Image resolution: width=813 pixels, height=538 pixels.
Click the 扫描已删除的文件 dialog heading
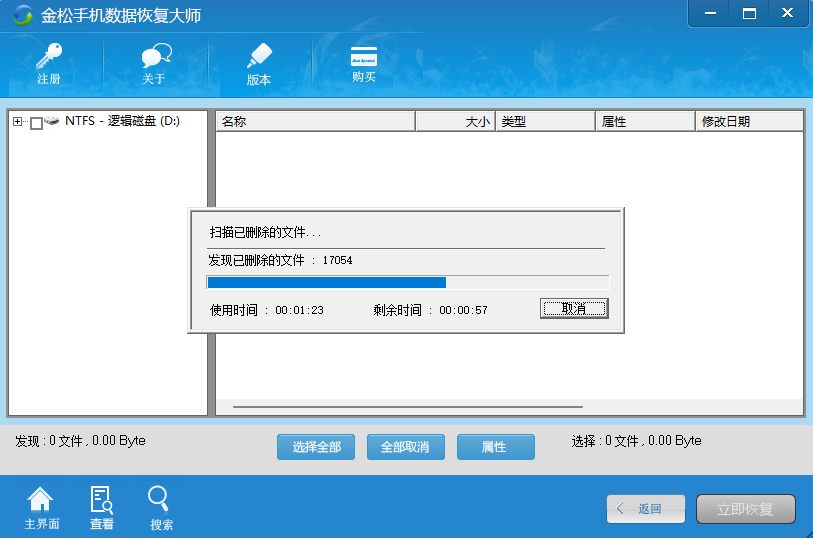265,232
